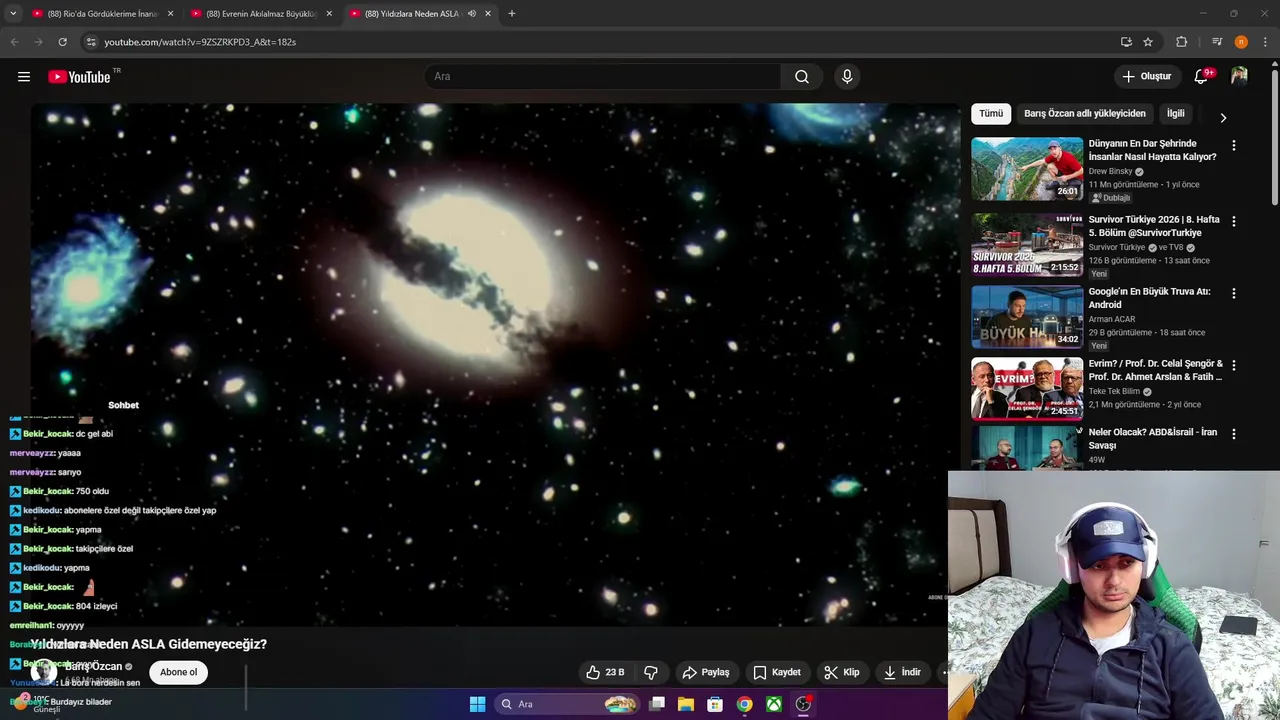Viewport: 1280px width, 720px height.
Task: Click the search magnifier button
Action: point(802,77)
